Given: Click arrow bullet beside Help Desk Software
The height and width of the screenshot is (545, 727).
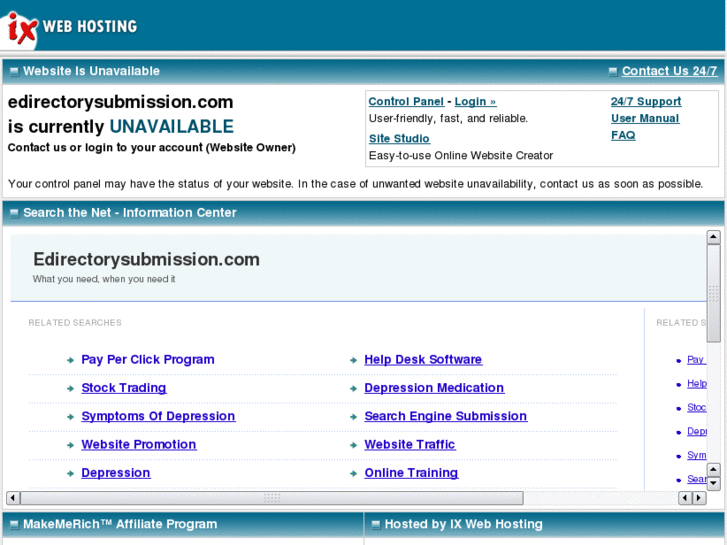Looking at the screenshot, I should 353,360.
